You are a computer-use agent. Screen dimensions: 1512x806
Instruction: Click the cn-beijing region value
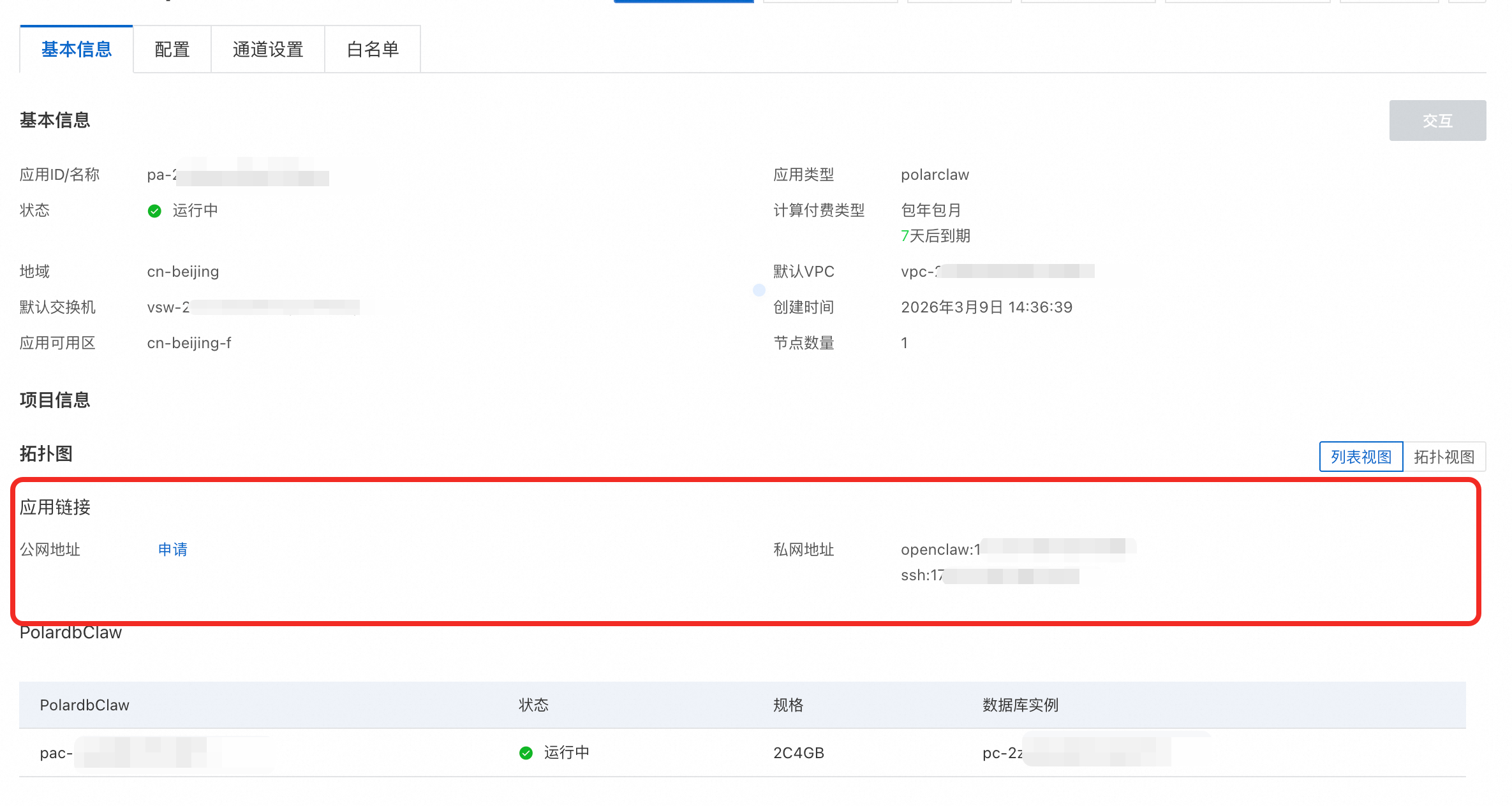[x=183, y=272]
